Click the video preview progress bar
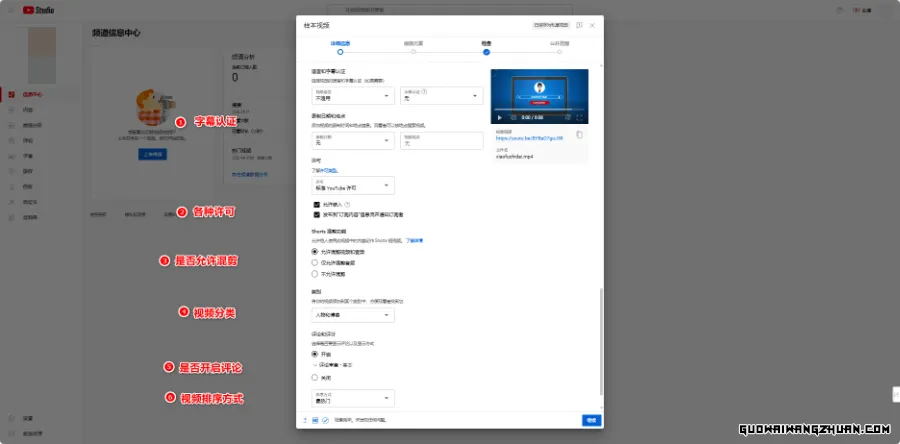 539,110
